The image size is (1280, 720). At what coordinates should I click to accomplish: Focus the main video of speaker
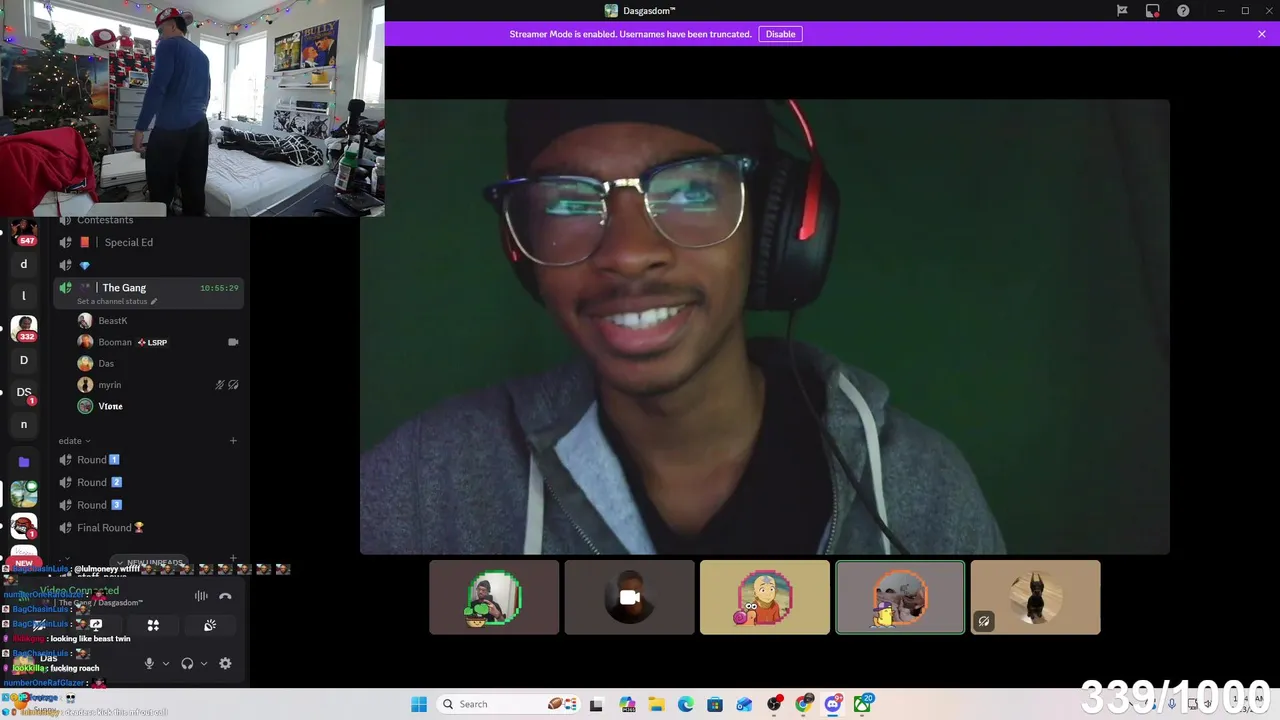point(765,326)
